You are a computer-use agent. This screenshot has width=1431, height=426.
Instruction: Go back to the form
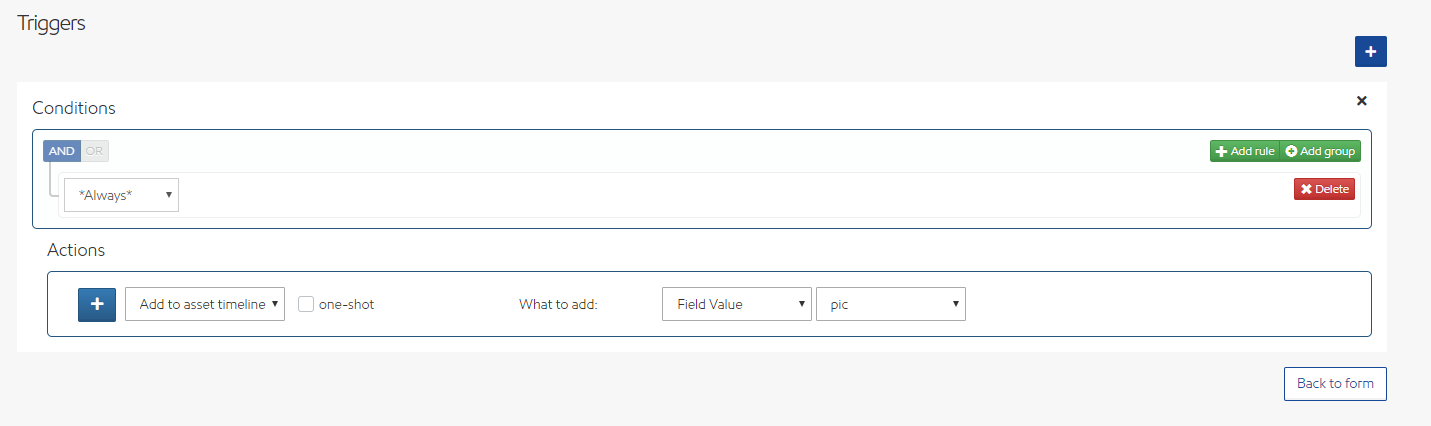point(1334,383)
